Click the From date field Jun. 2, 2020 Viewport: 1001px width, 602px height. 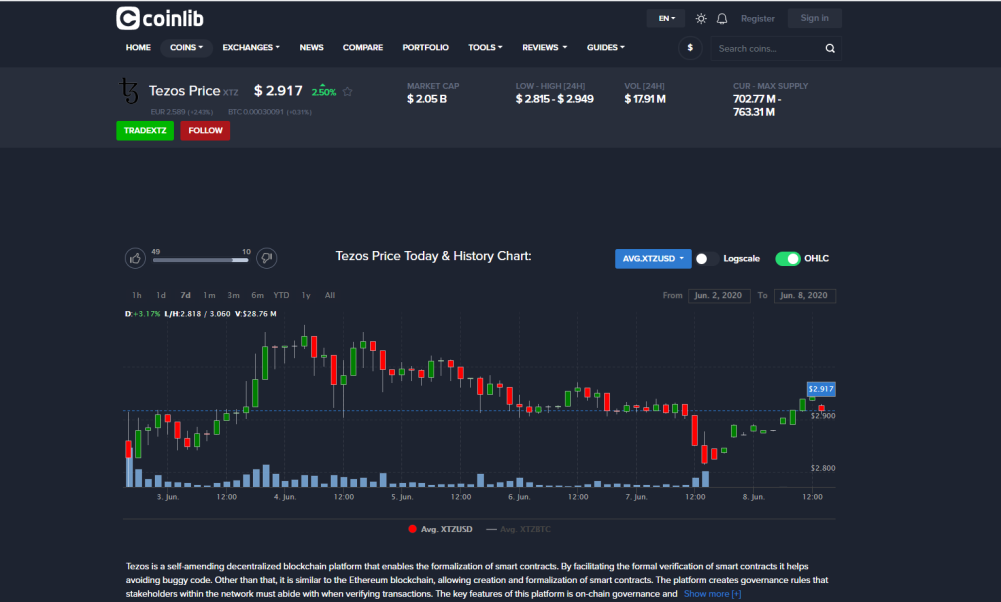[x=719, y=296]
